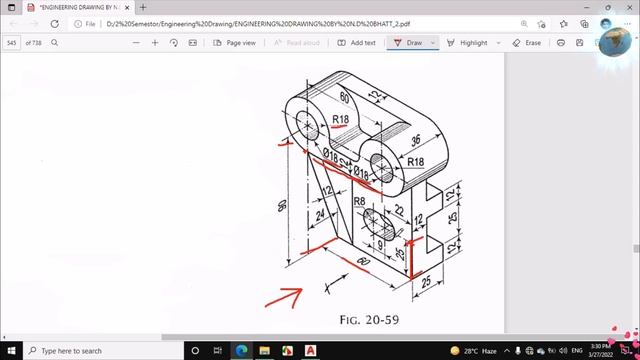Open the Favorites list
The height and width of the screenshot is (360, 640).
click(x=564, y=24)
